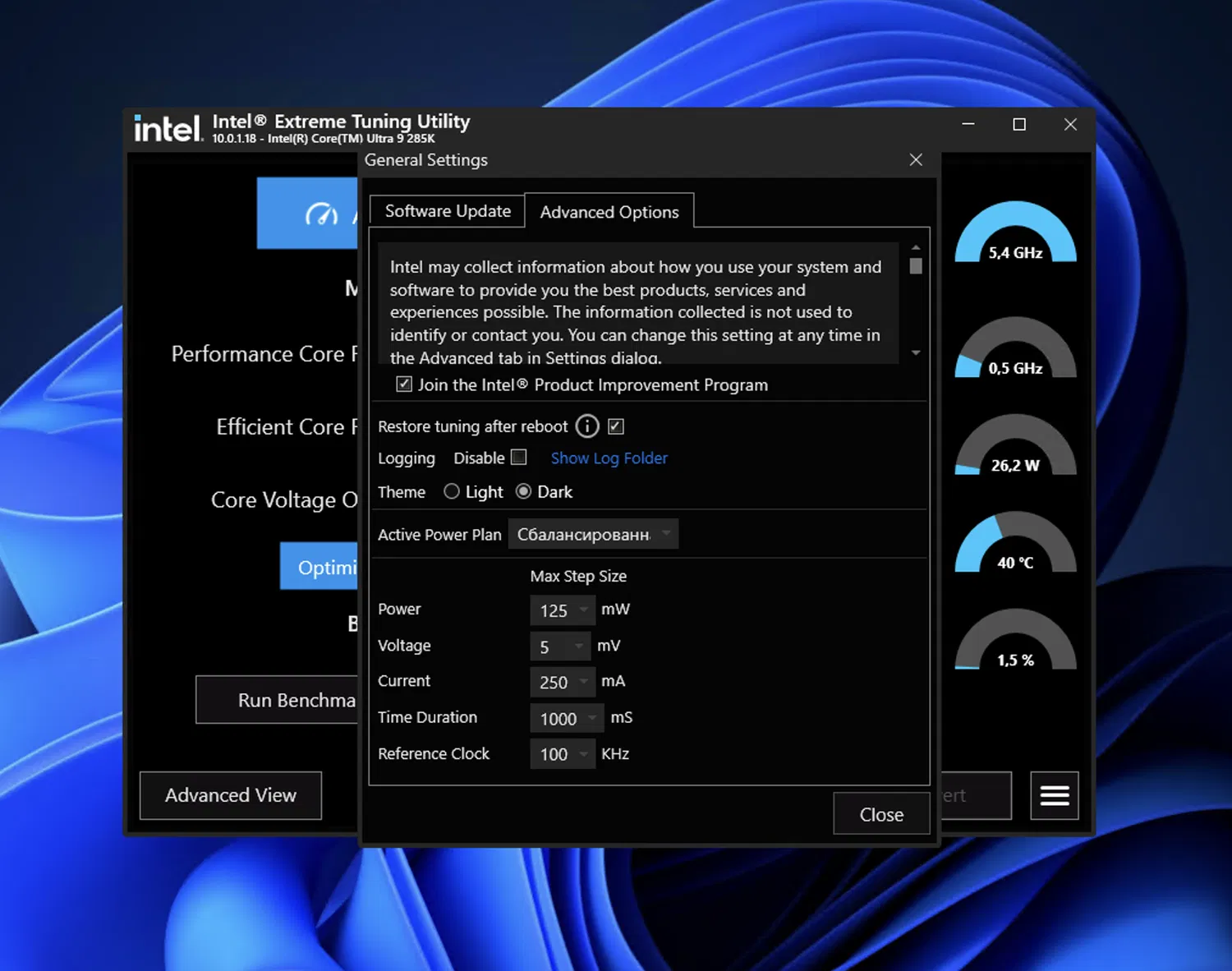Click the 40 °C temperature gauge
Viewport: 1232px width, 971px height.
pyautogui.click(x=1016, y=542)
